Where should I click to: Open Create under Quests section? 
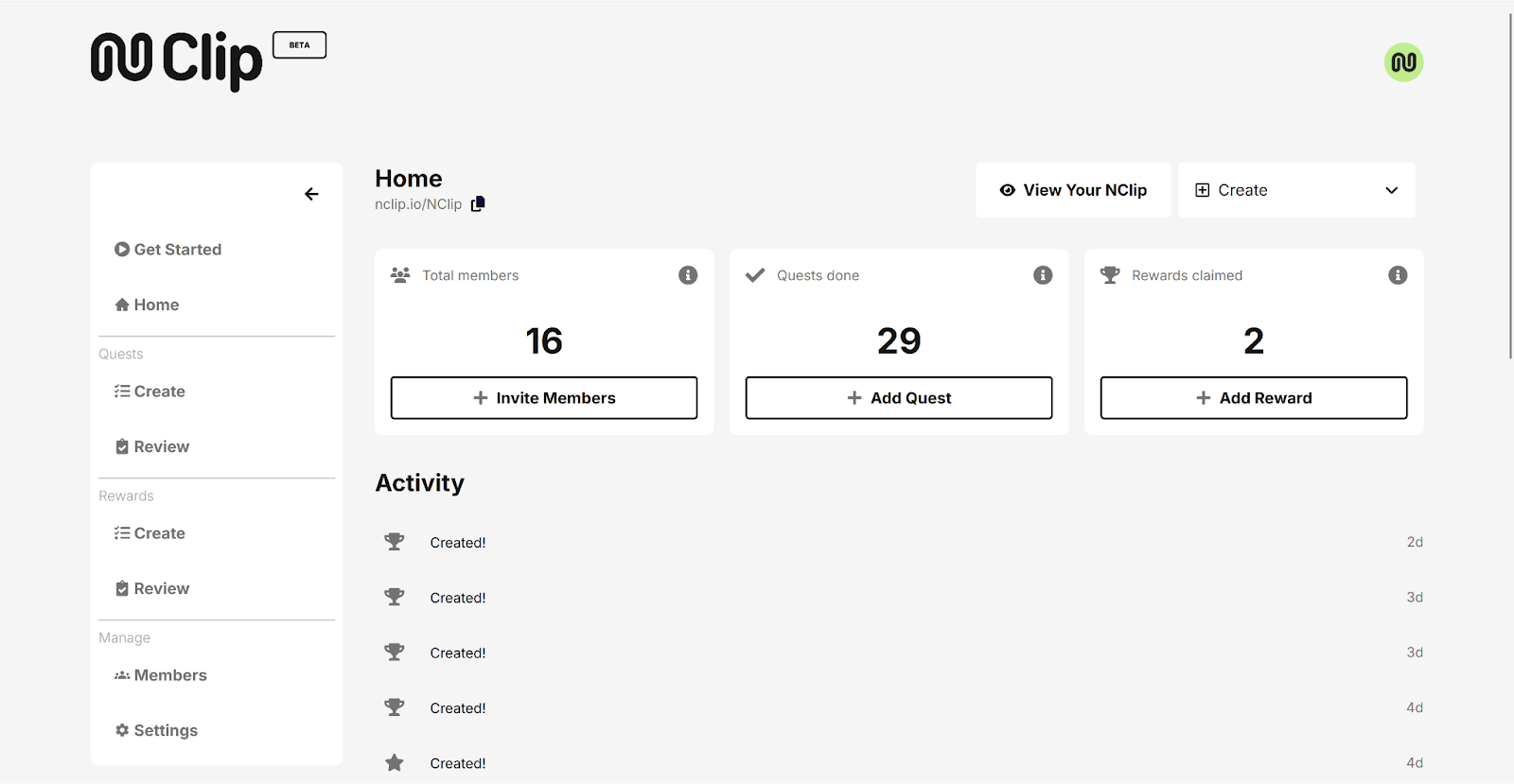point(150,392)
